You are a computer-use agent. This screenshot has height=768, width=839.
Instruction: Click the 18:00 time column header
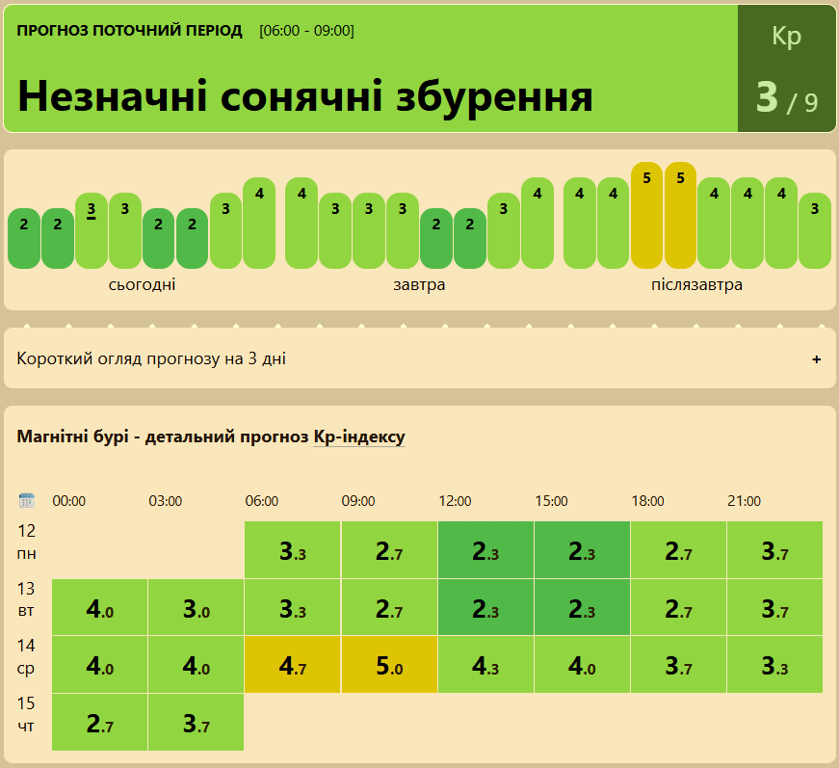[647, 501]
